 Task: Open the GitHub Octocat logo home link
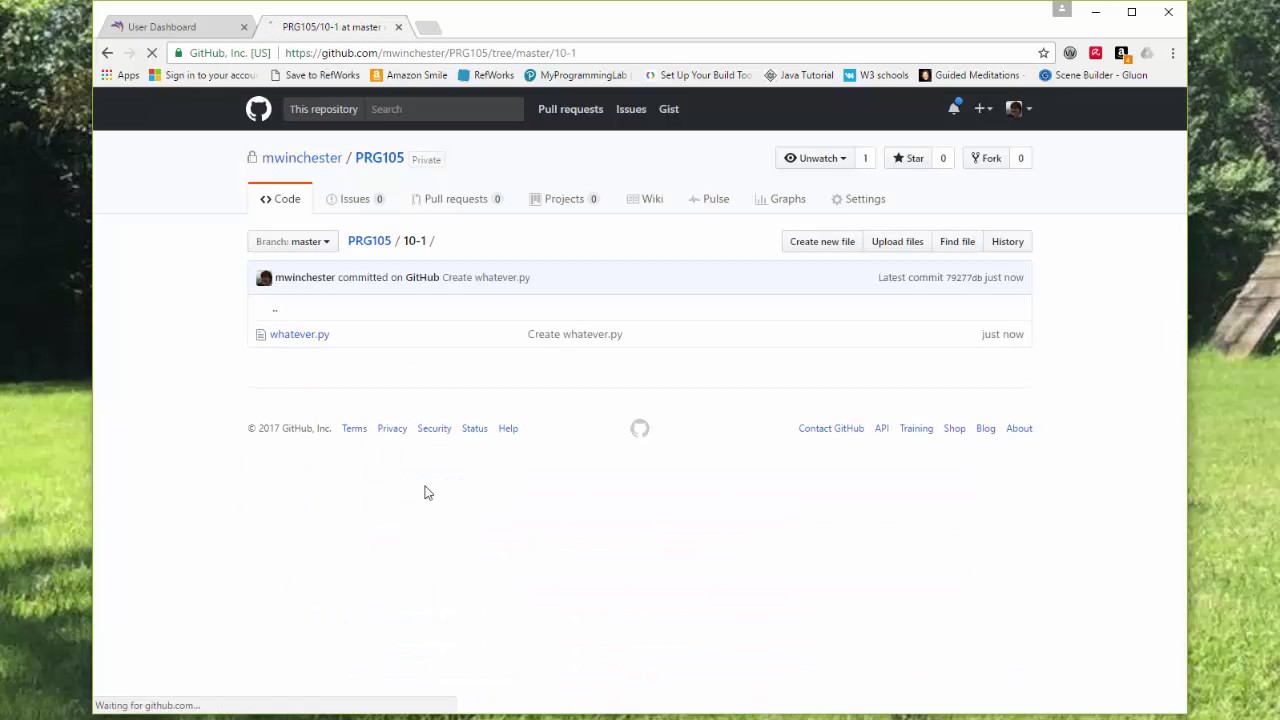[259, 109]
